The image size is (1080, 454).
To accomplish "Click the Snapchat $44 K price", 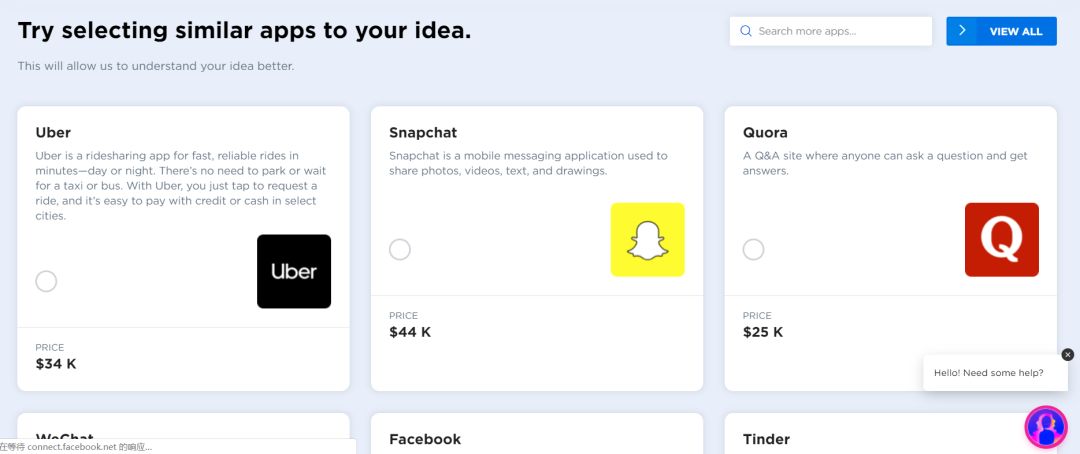I will coord(410,332).
